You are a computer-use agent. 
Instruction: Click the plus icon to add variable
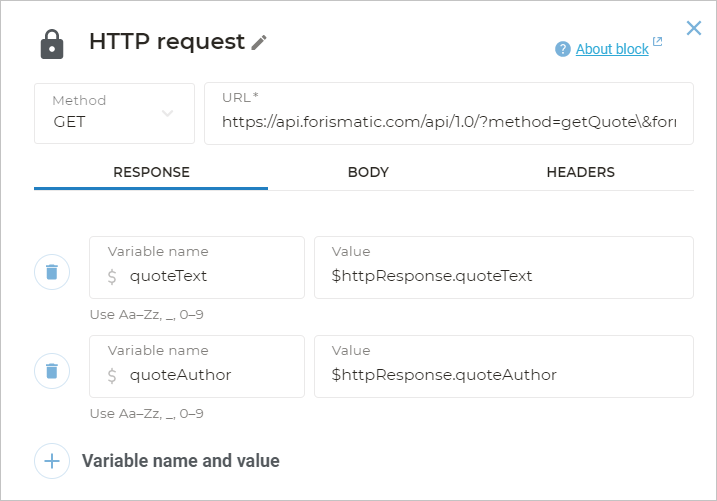[52, 461]
